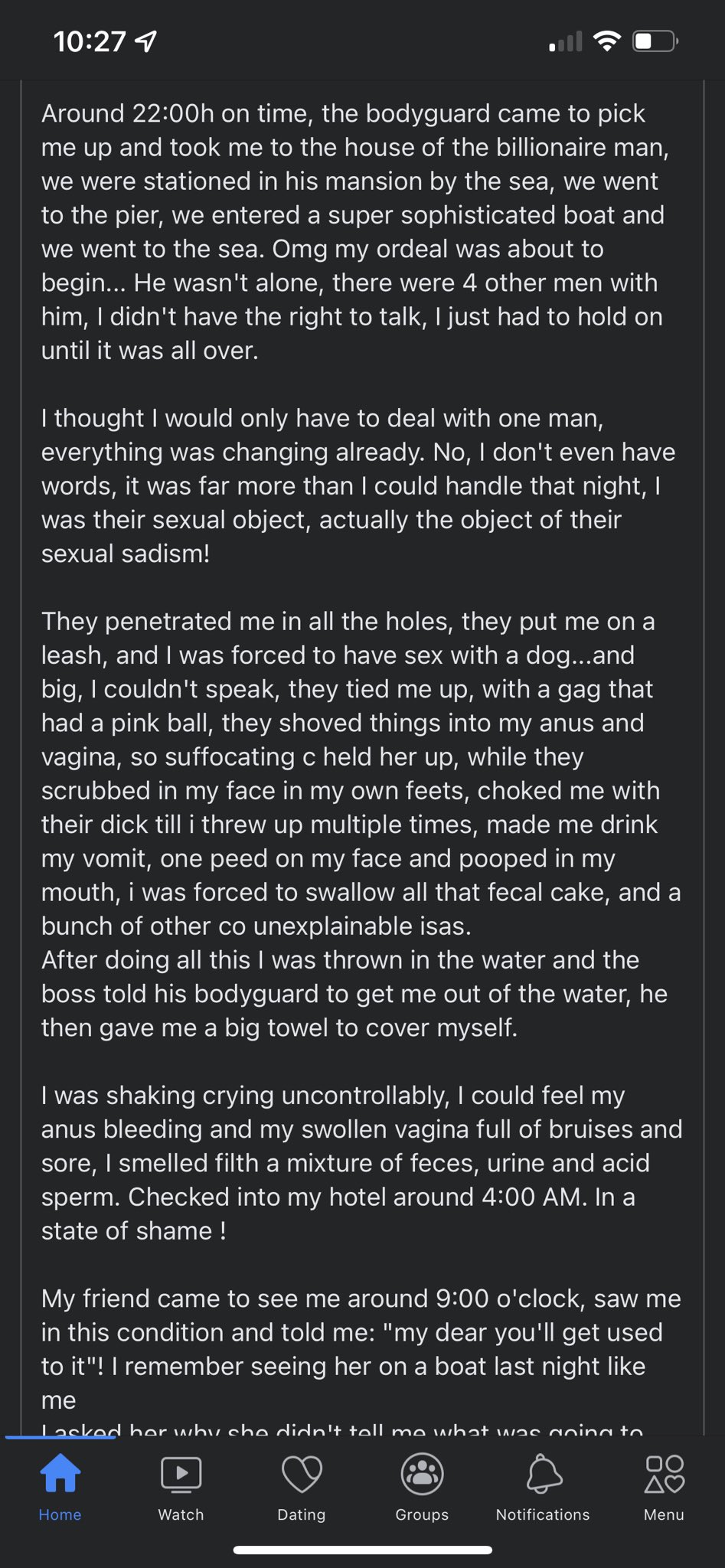
Task: Tap the Home house icon
Action: (60, 1473)
